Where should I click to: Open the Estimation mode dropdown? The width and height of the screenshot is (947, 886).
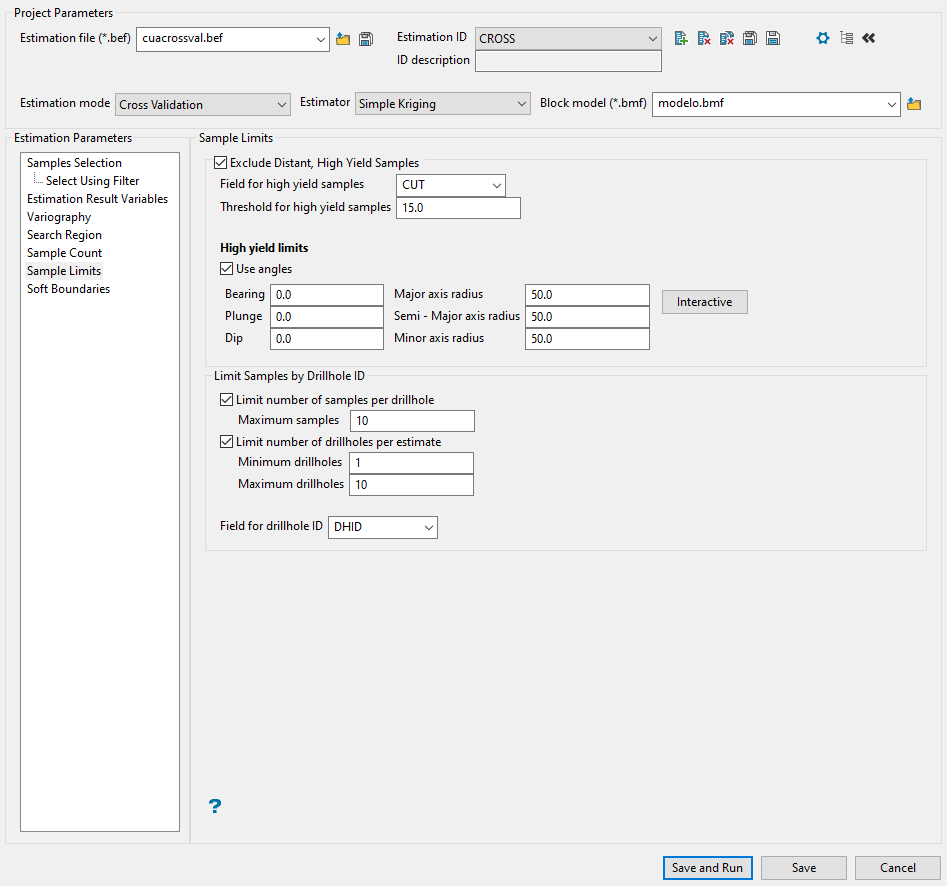coord(203,105)
